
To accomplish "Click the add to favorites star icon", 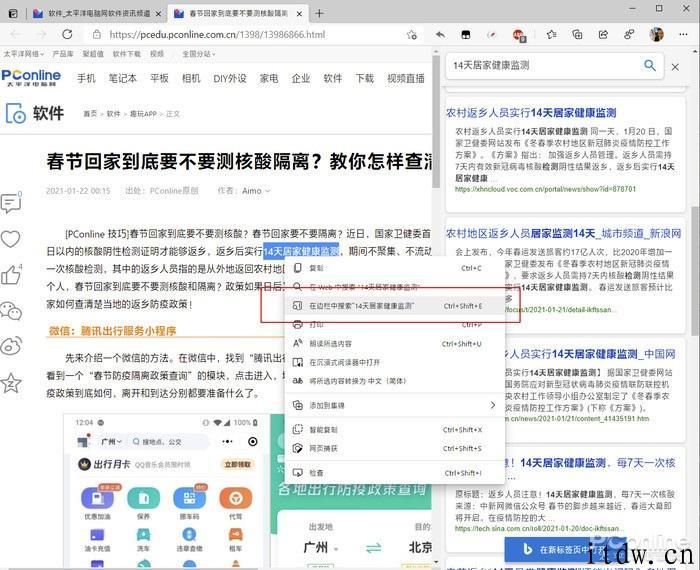I will [x=412, y=35].
